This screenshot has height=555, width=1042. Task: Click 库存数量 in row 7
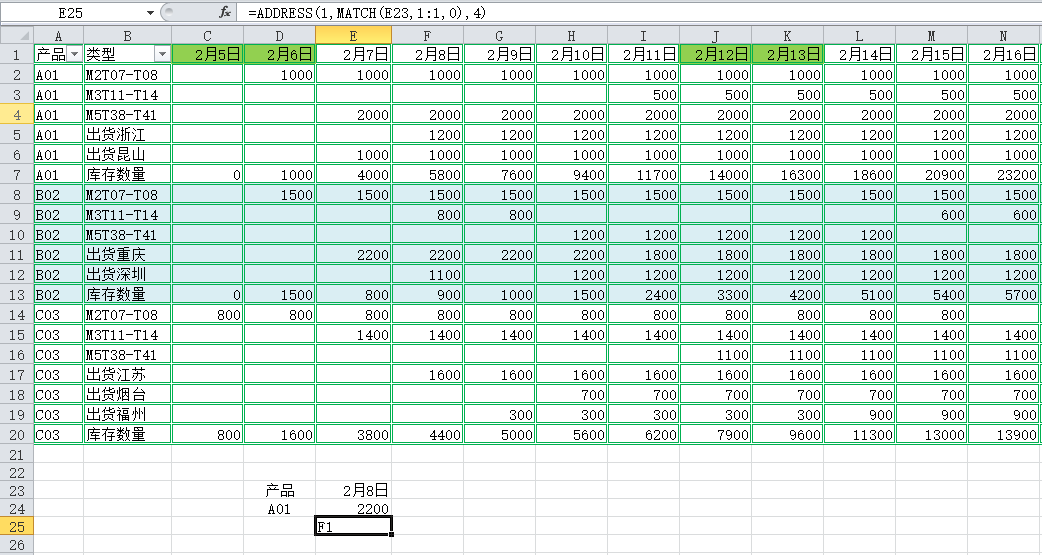click(x=128, y=175)
